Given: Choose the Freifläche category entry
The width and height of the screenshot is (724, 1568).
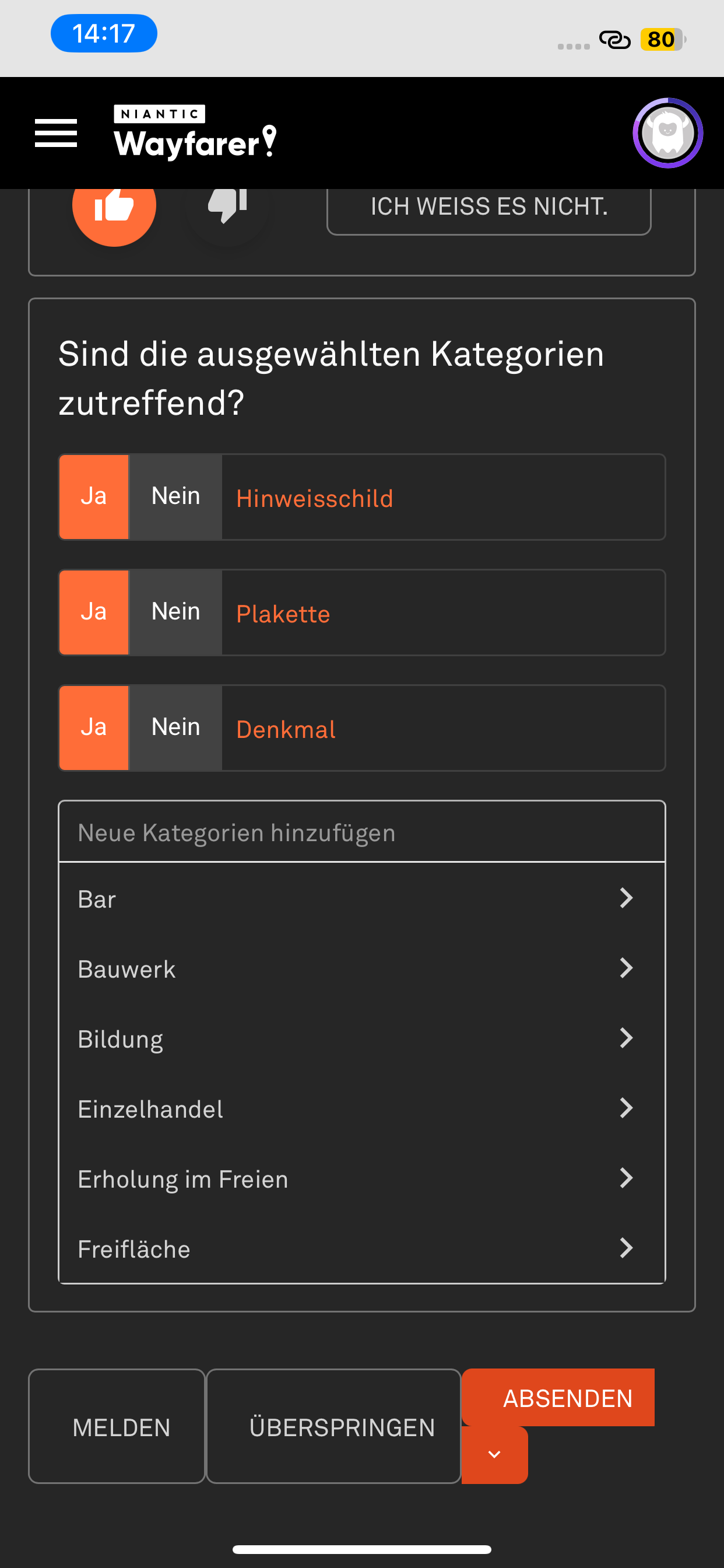Looking at the screenshot, I should coord(134,1249).
